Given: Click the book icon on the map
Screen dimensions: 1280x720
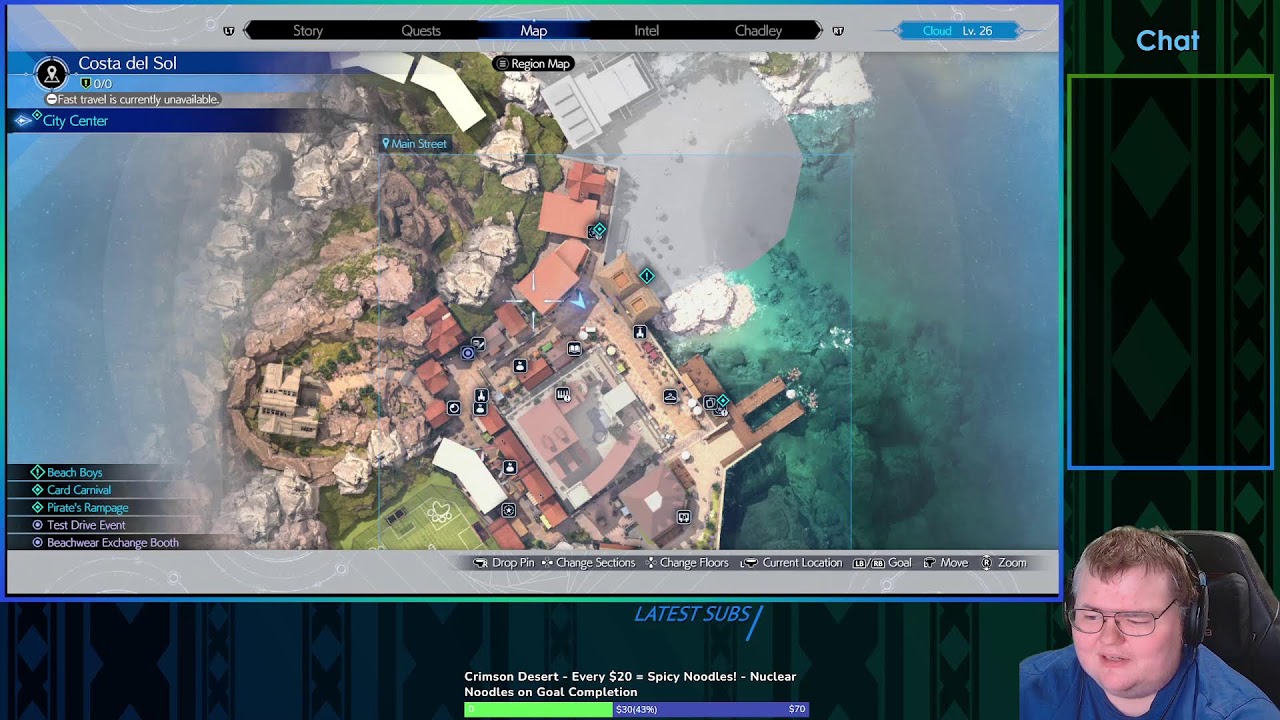Looking at the screenshot, I should tap(574, 349).
